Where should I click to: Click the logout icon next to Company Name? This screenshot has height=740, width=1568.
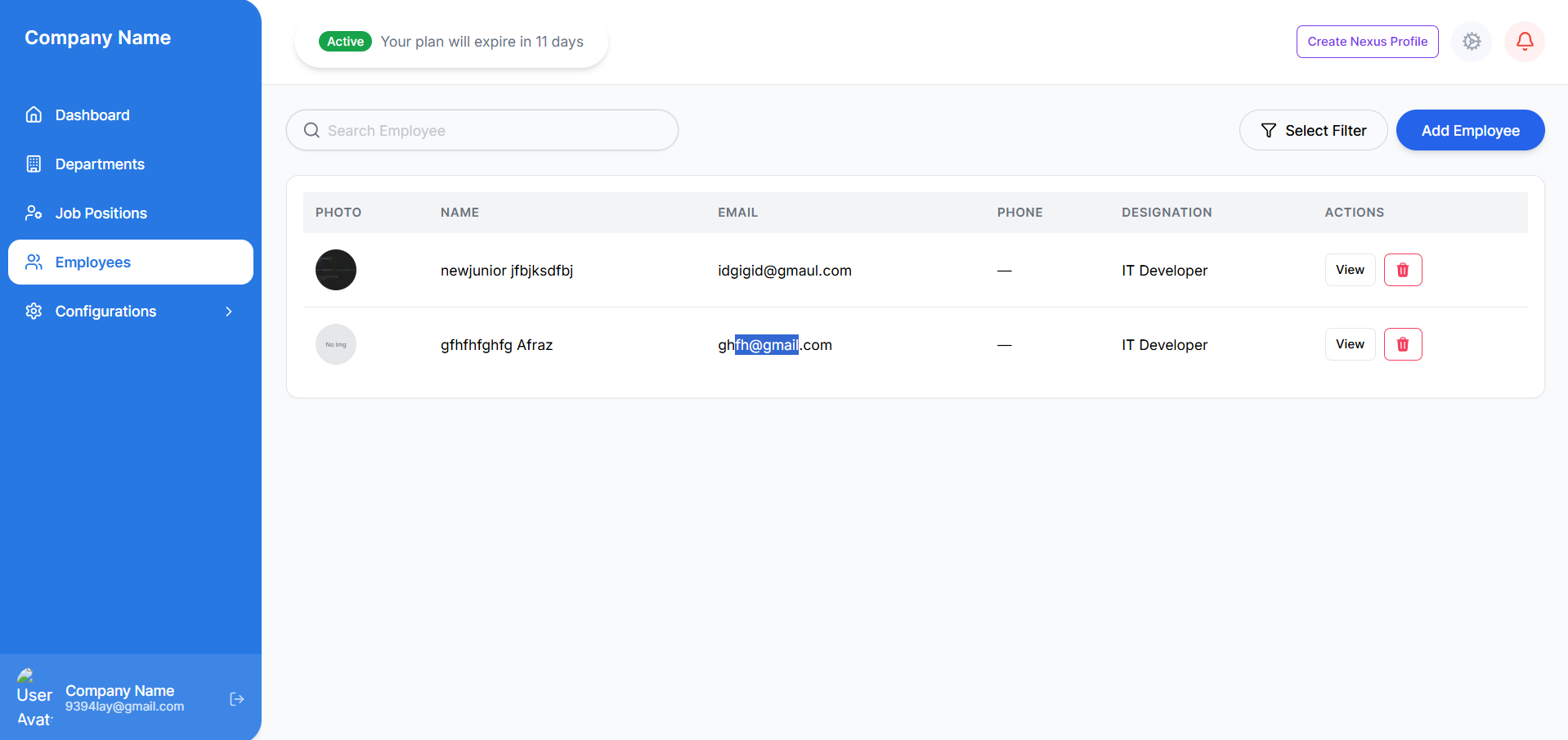tap(236, 699)
